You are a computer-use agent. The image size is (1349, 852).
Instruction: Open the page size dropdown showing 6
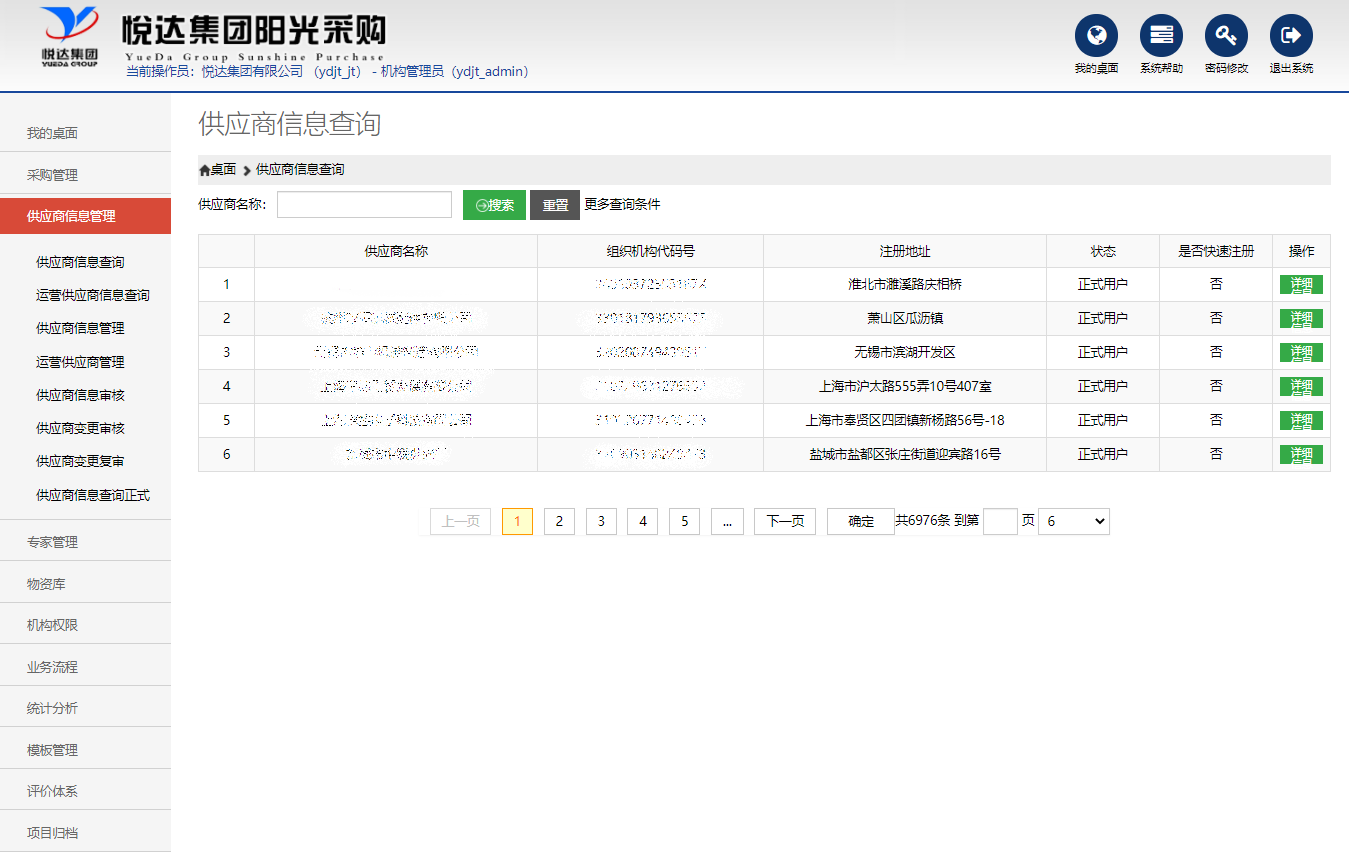1073,521
